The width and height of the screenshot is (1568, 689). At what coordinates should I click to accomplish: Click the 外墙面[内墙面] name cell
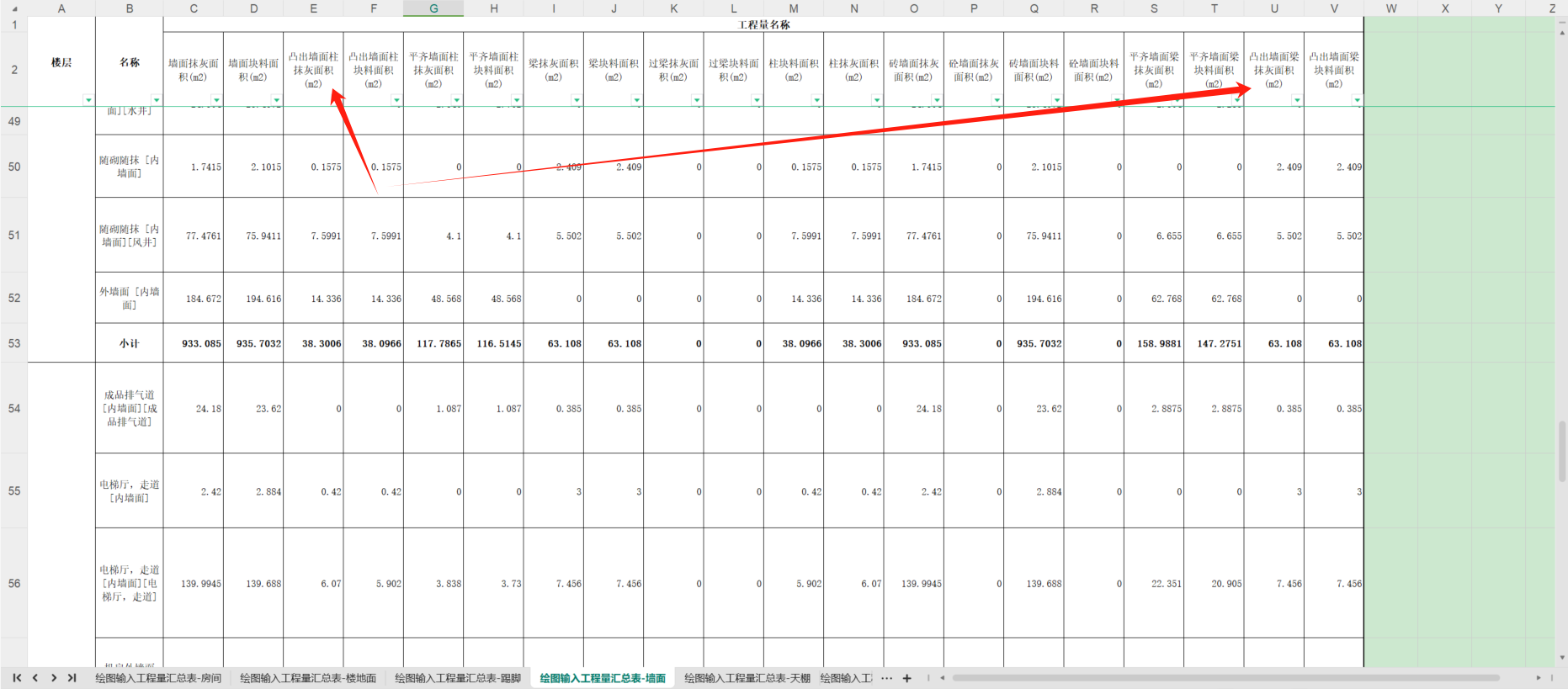[x=130, y=298]
